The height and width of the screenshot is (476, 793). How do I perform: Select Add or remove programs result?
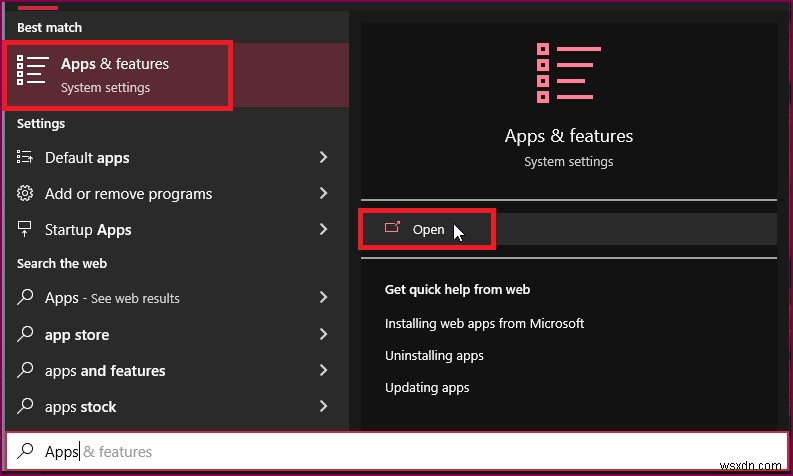pyautogui.click(x=177, y=193)
